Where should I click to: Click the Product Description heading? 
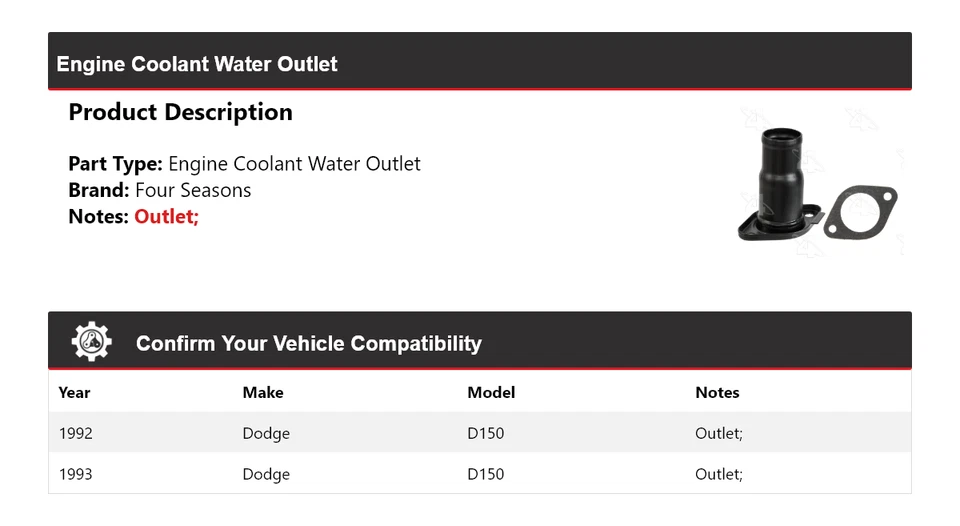tap(180, 112)
